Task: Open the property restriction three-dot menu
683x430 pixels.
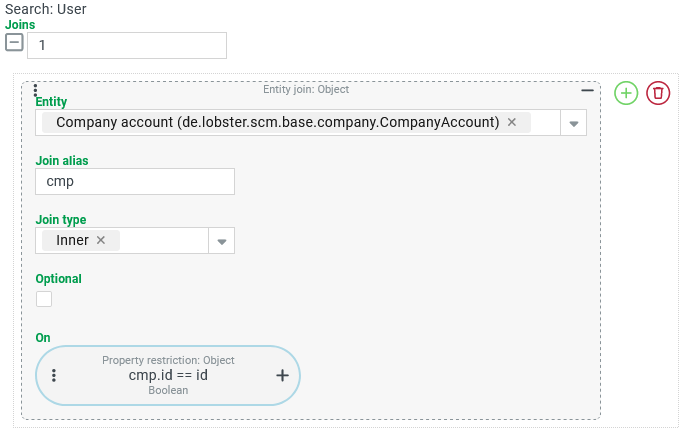Action: (54, 376)
